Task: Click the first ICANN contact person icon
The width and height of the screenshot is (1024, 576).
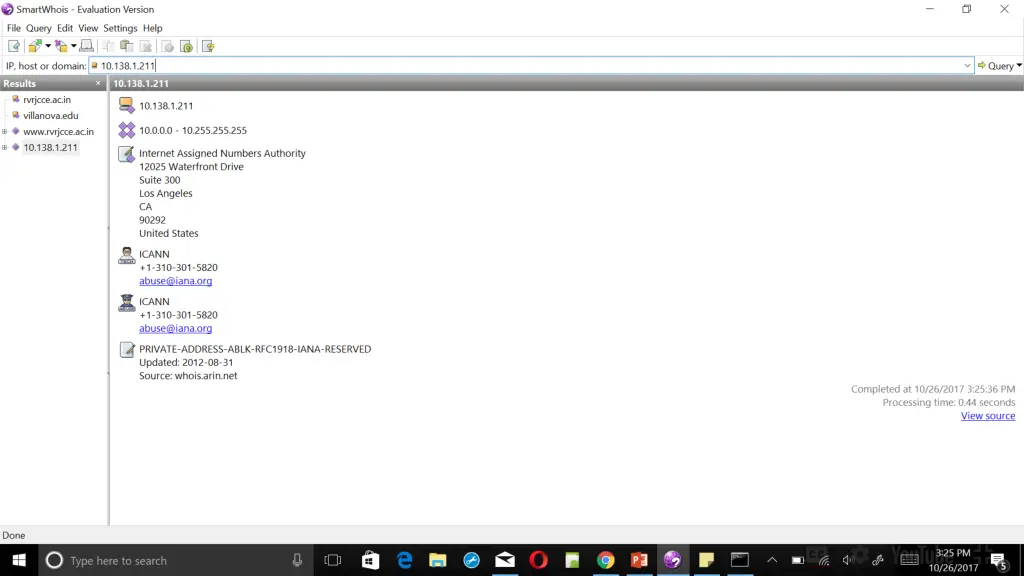Action: pyautogui.click(x=126, y=255)
